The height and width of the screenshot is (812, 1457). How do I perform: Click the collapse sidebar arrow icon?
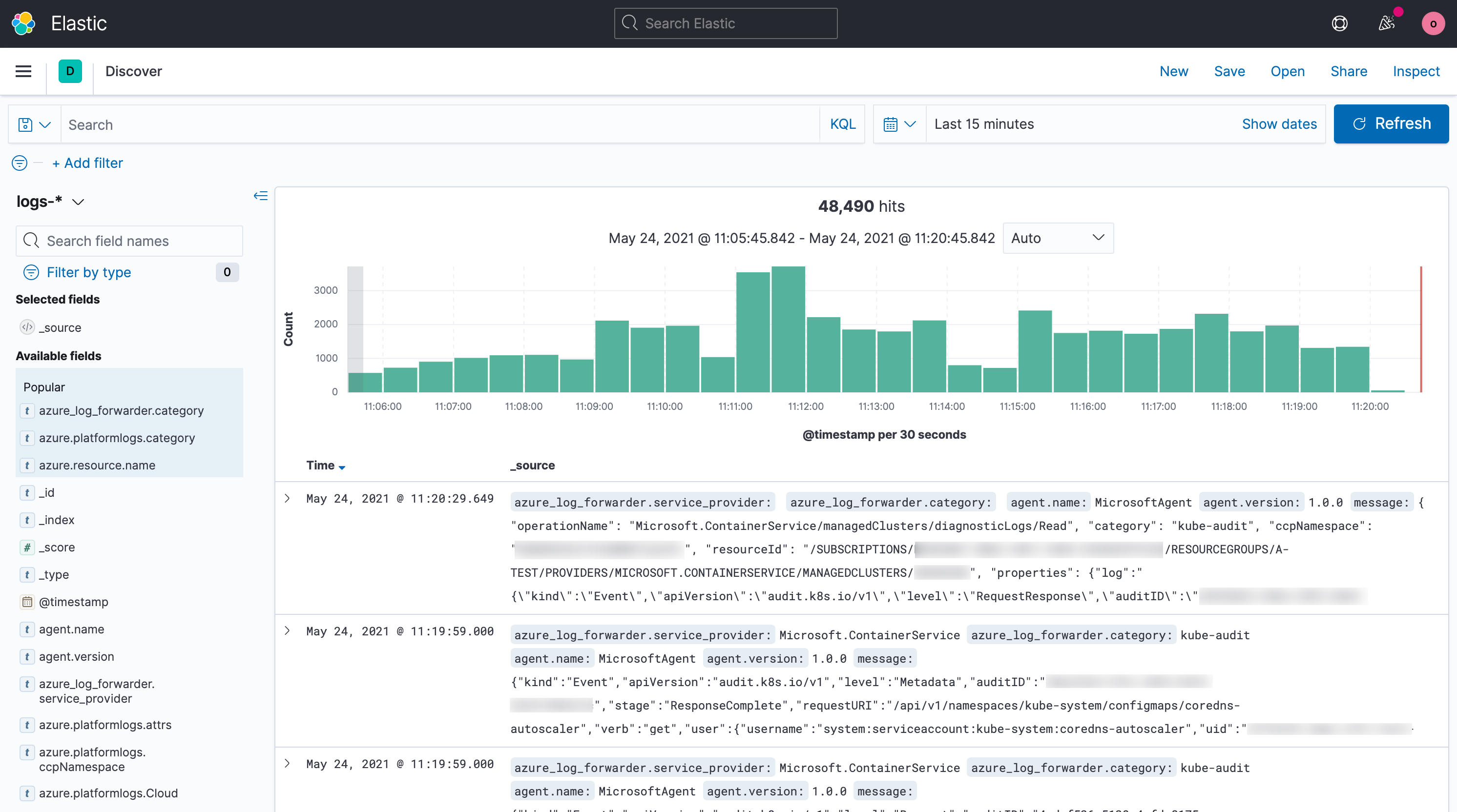click(260, 196)
